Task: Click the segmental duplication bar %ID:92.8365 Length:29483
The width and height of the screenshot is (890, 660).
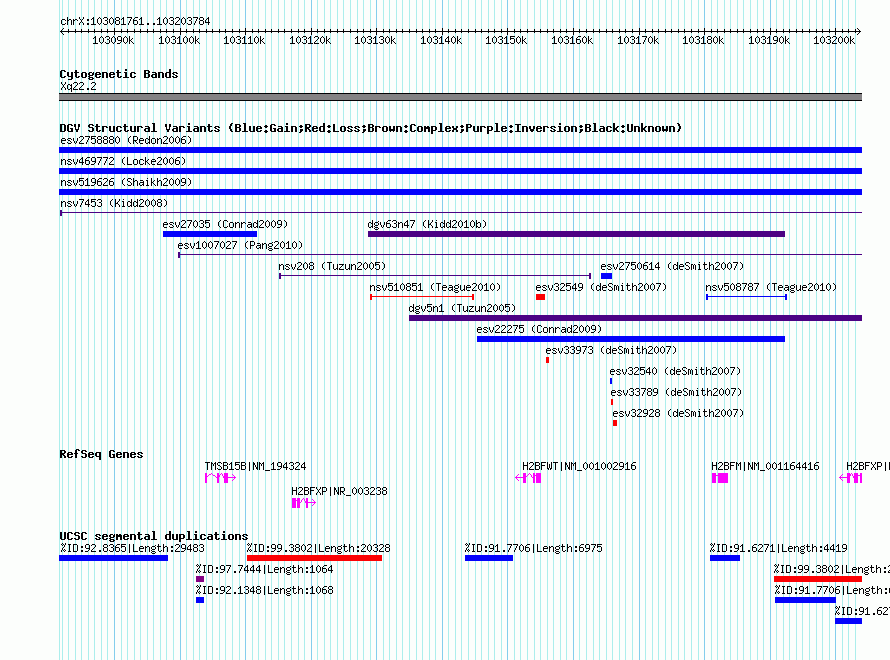Action: pos(114,558)
